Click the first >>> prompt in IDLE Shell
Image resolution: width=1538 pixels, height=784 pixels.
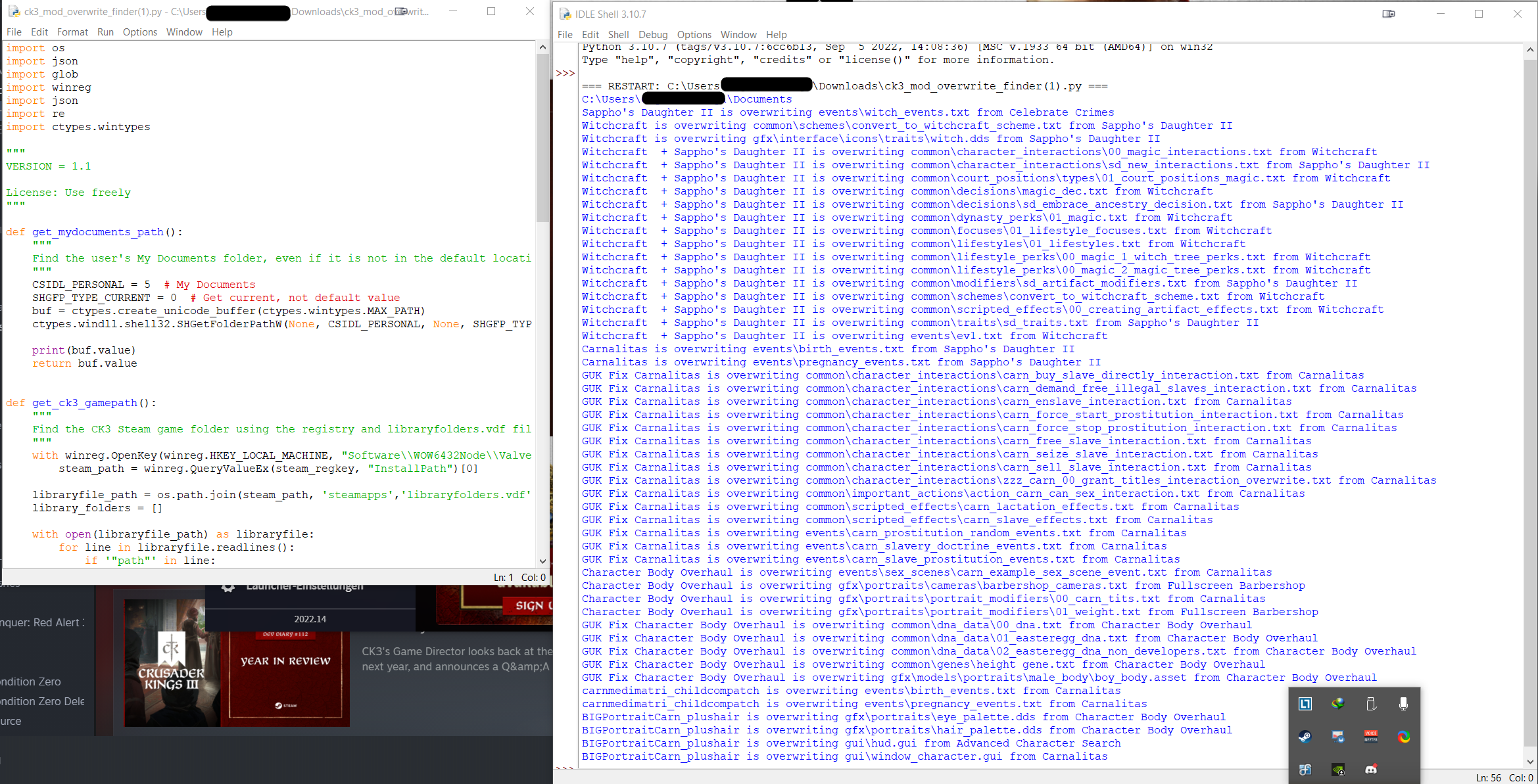click(565, 73)
